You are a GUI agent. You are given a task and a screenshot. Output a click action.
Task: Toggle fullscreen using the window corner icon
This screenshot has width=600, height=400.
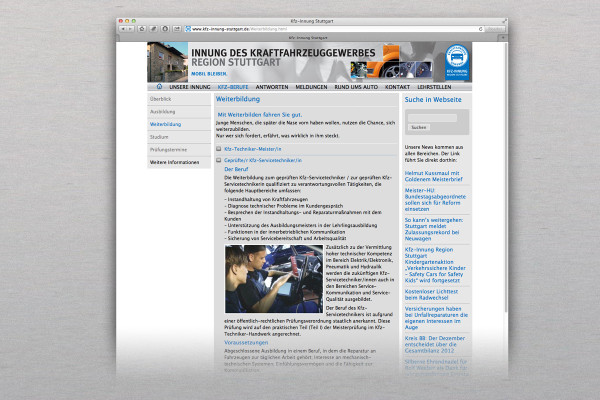pos(505,21)
